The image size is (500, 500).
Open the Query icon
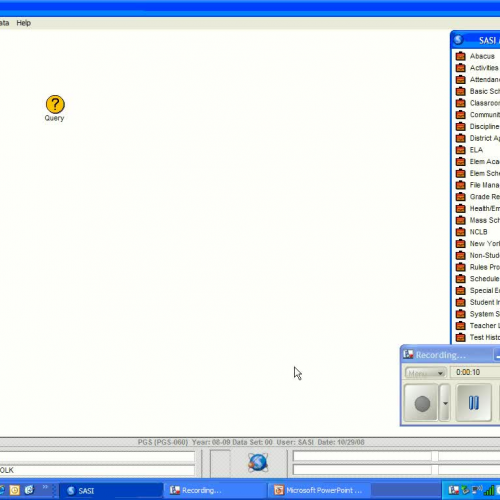[55, 108]
